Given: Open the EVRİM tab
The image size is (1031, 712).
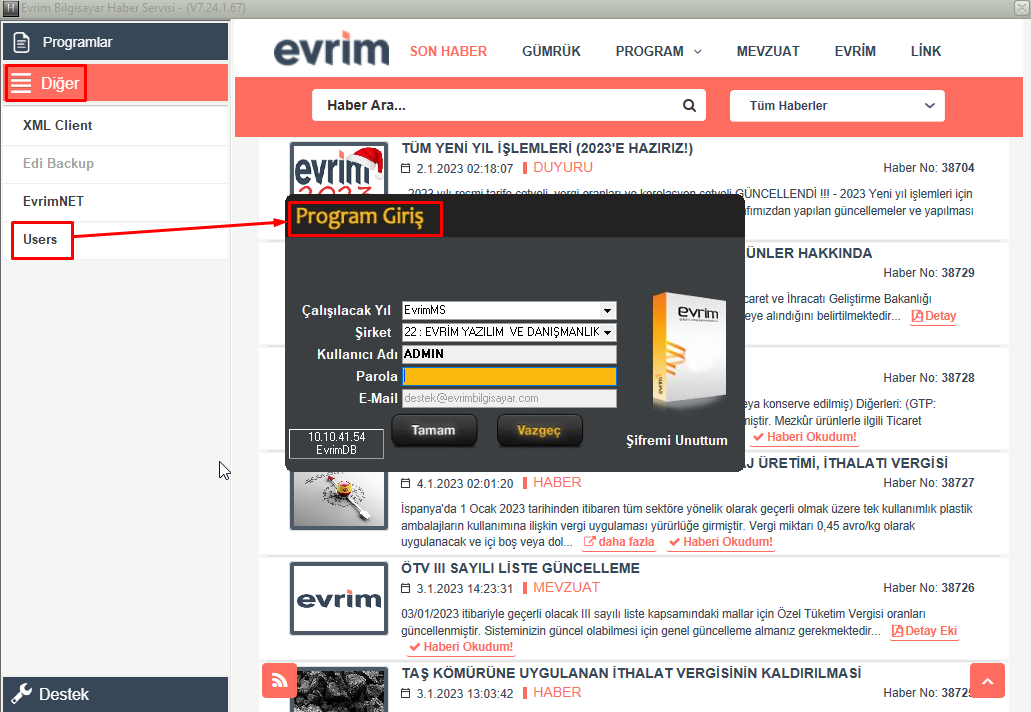Looking at the screenshot, I should 855,51.
